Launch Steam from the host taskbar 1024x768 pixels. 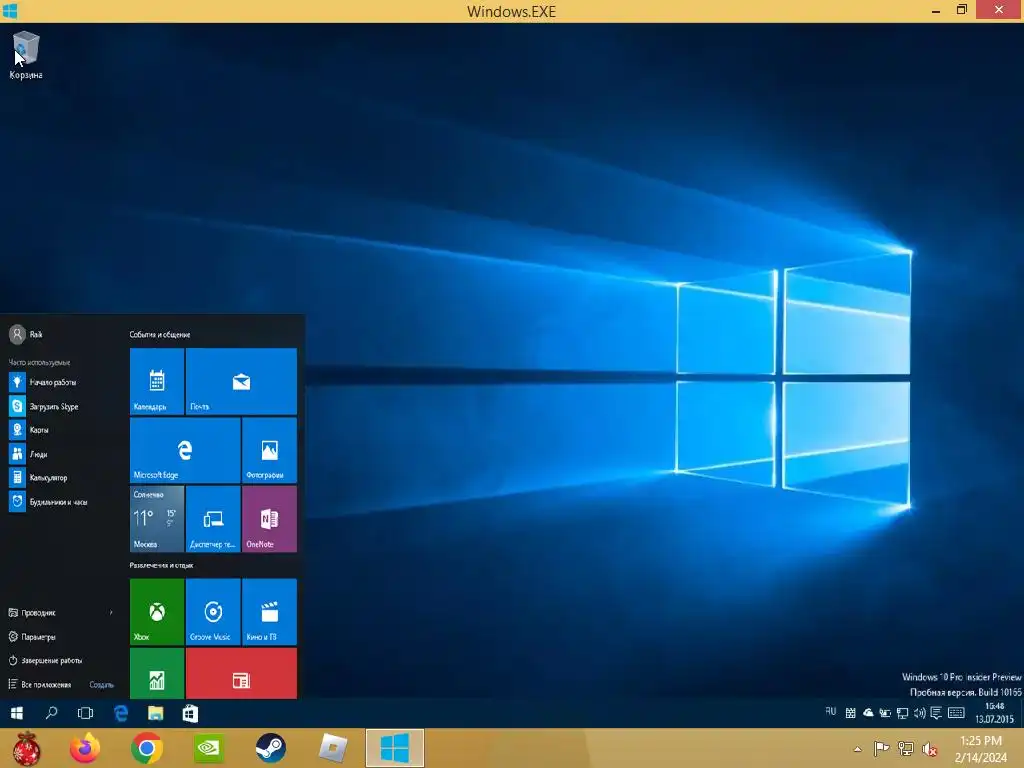click(270, 748)
